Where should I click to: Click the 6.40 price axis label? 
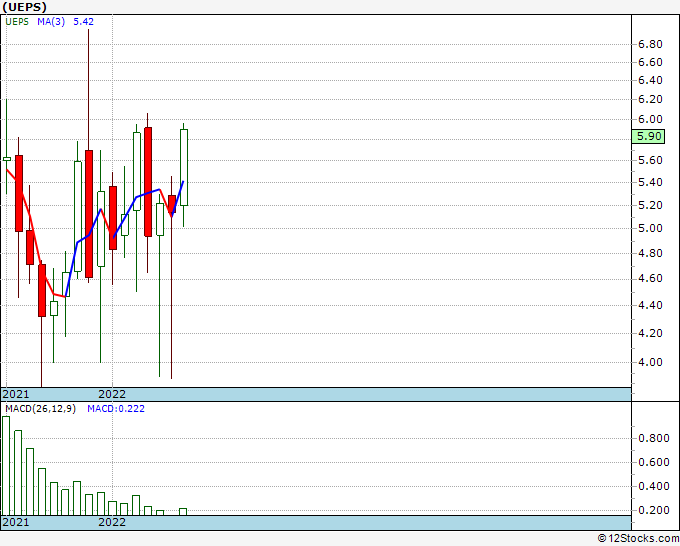[x=650, y=80]
